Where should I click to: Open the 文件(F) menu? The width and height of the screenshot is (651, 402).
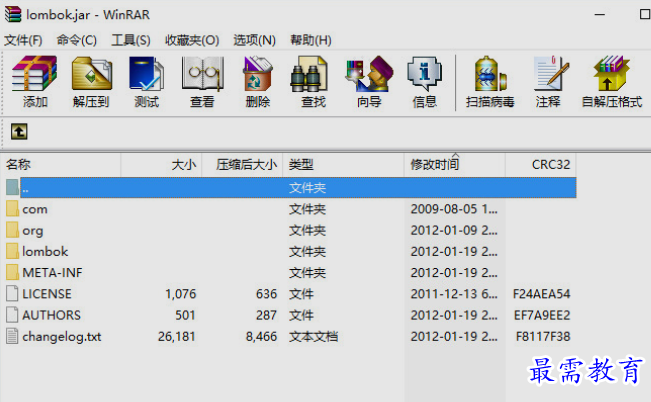[23, 40]
